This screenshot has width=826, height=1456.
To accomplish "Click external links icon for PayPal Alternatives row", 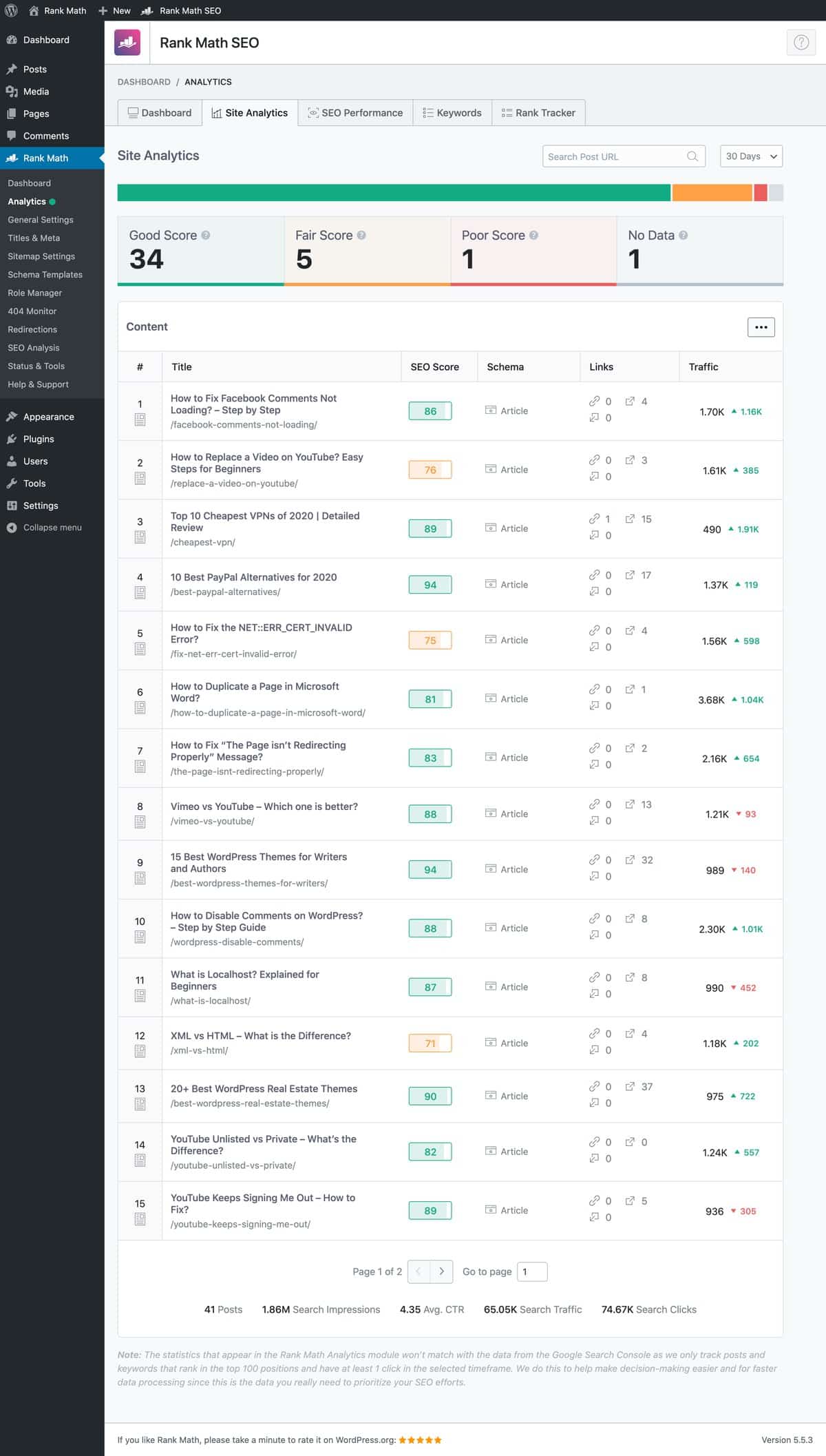I will click(x=630, y=575).
